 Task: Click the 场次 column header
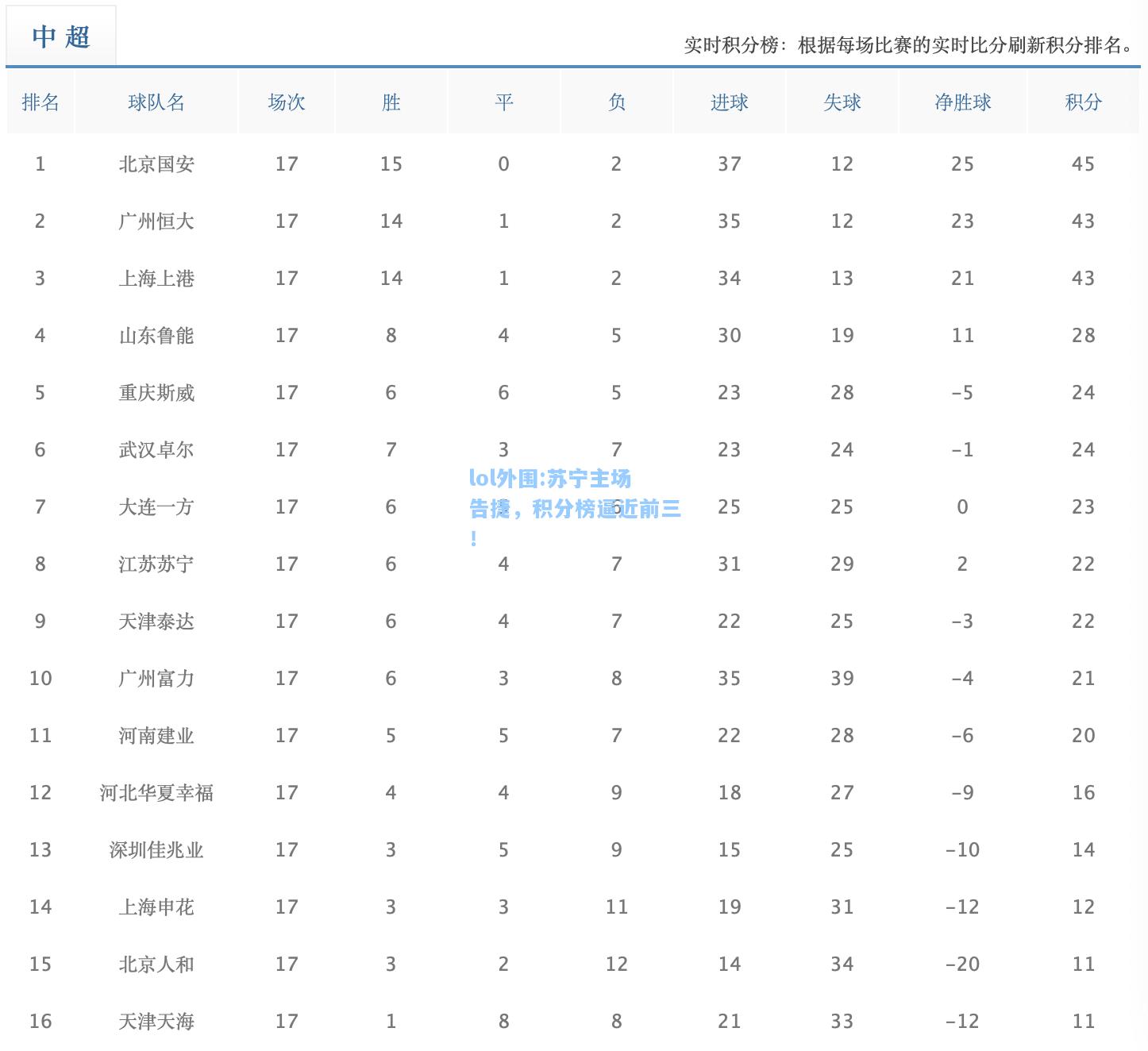(287, 102)
